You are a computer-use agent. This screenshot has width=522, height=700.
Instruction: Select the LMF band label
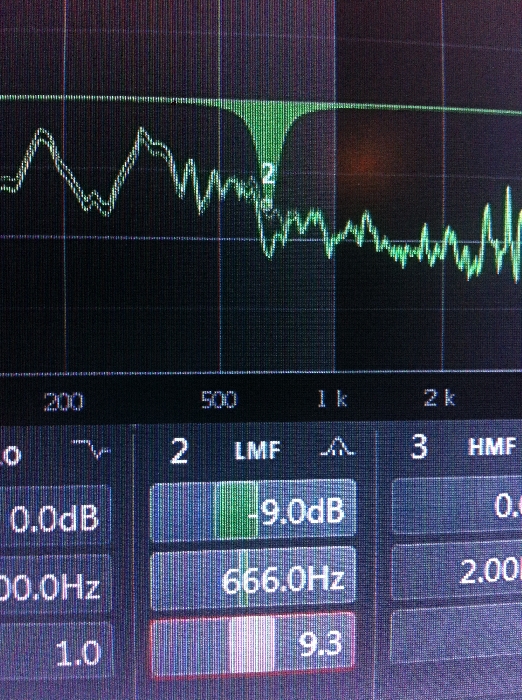(x=258, y=450)
